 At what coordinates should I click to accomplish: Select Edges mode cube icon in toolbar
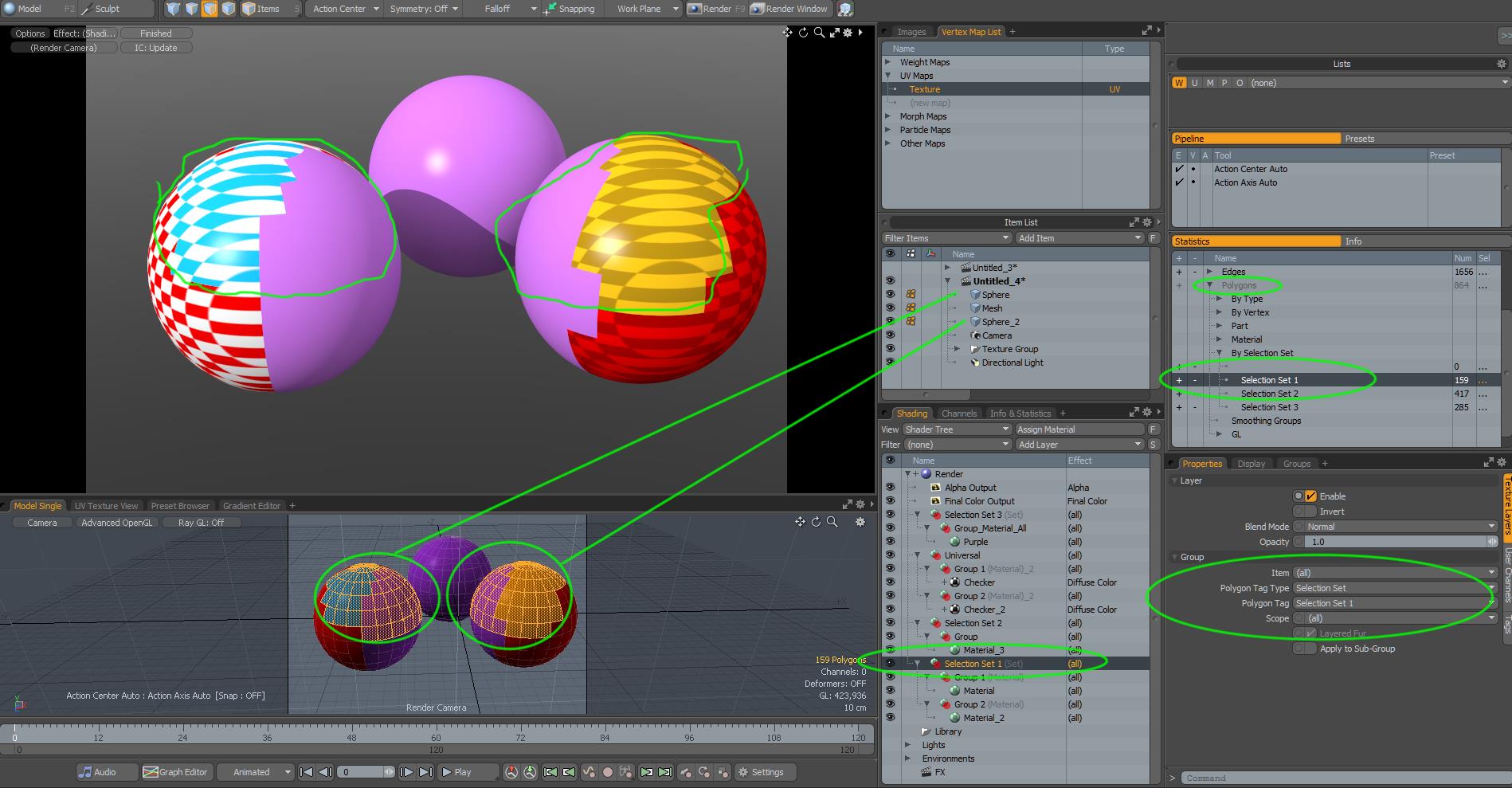[191, 9]
